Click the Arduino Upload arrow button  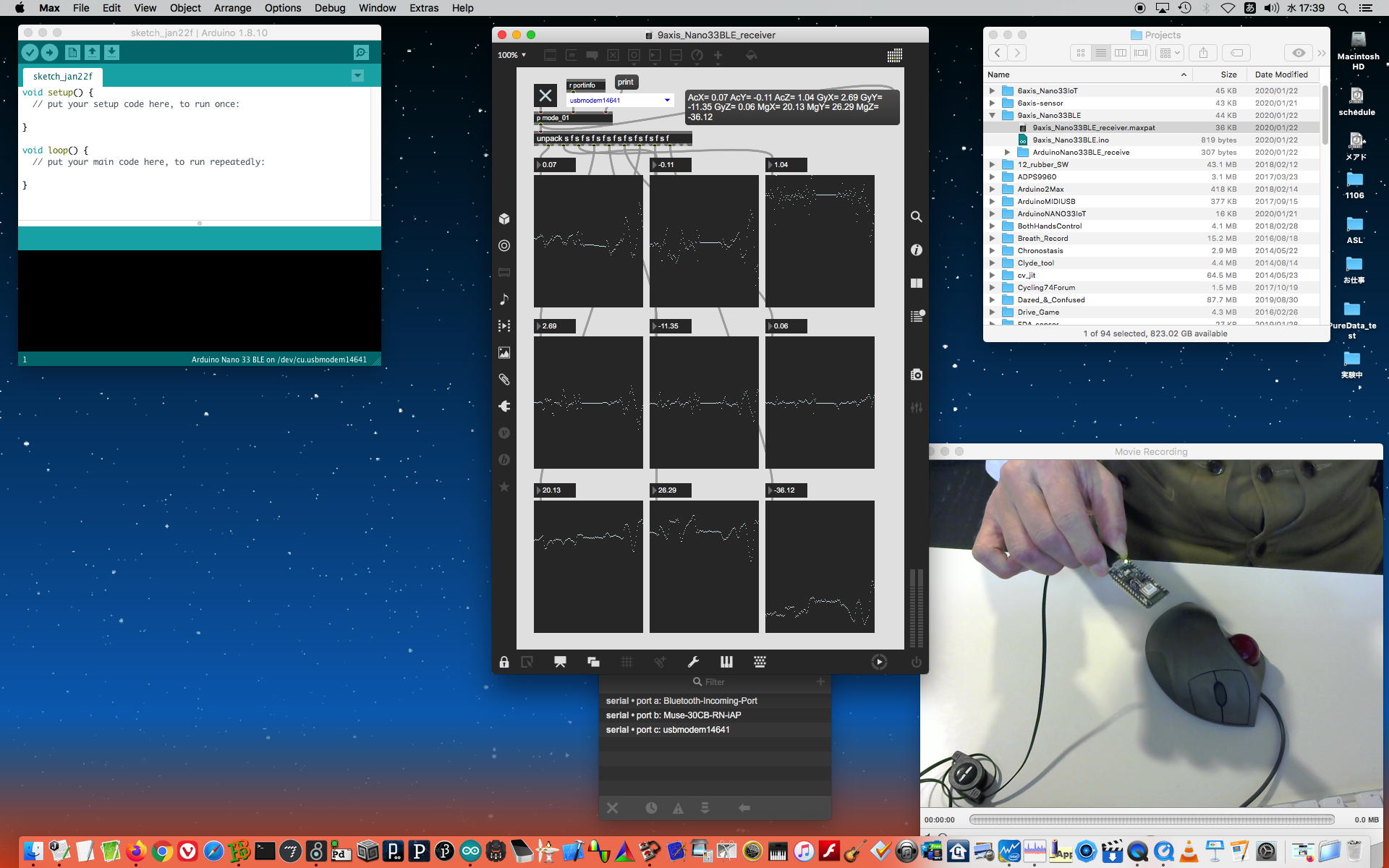click(x=49, y=53)
